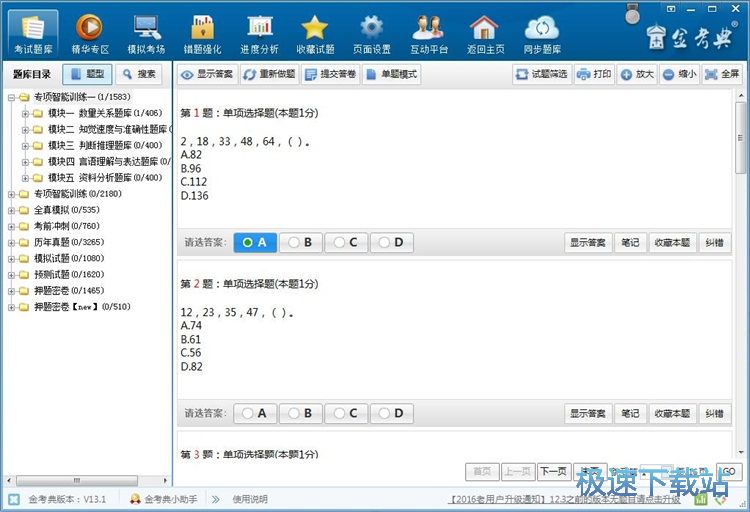Click the status bar logo icon at bottom-left

[14, 499]
